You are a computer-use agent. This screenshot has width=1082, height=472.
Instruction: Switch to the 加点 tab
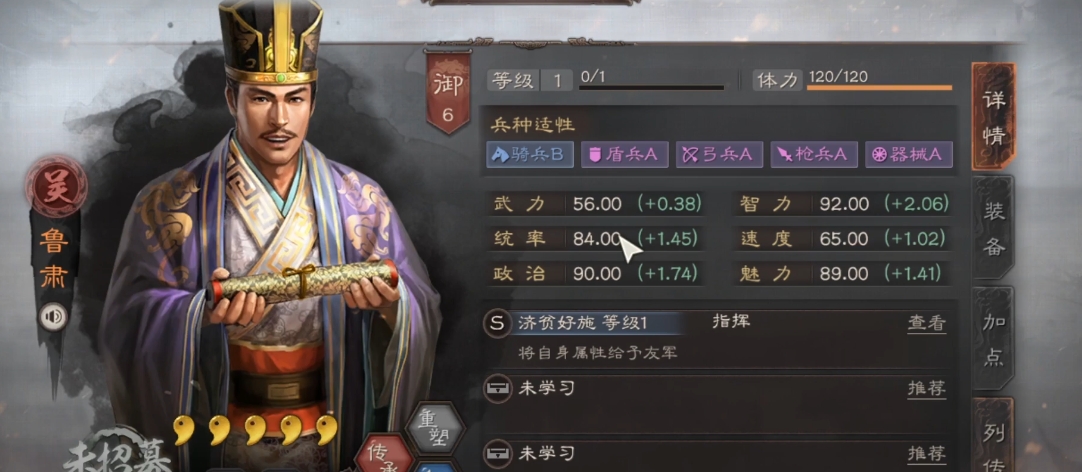pyautogui.click(x=993, y=340)
